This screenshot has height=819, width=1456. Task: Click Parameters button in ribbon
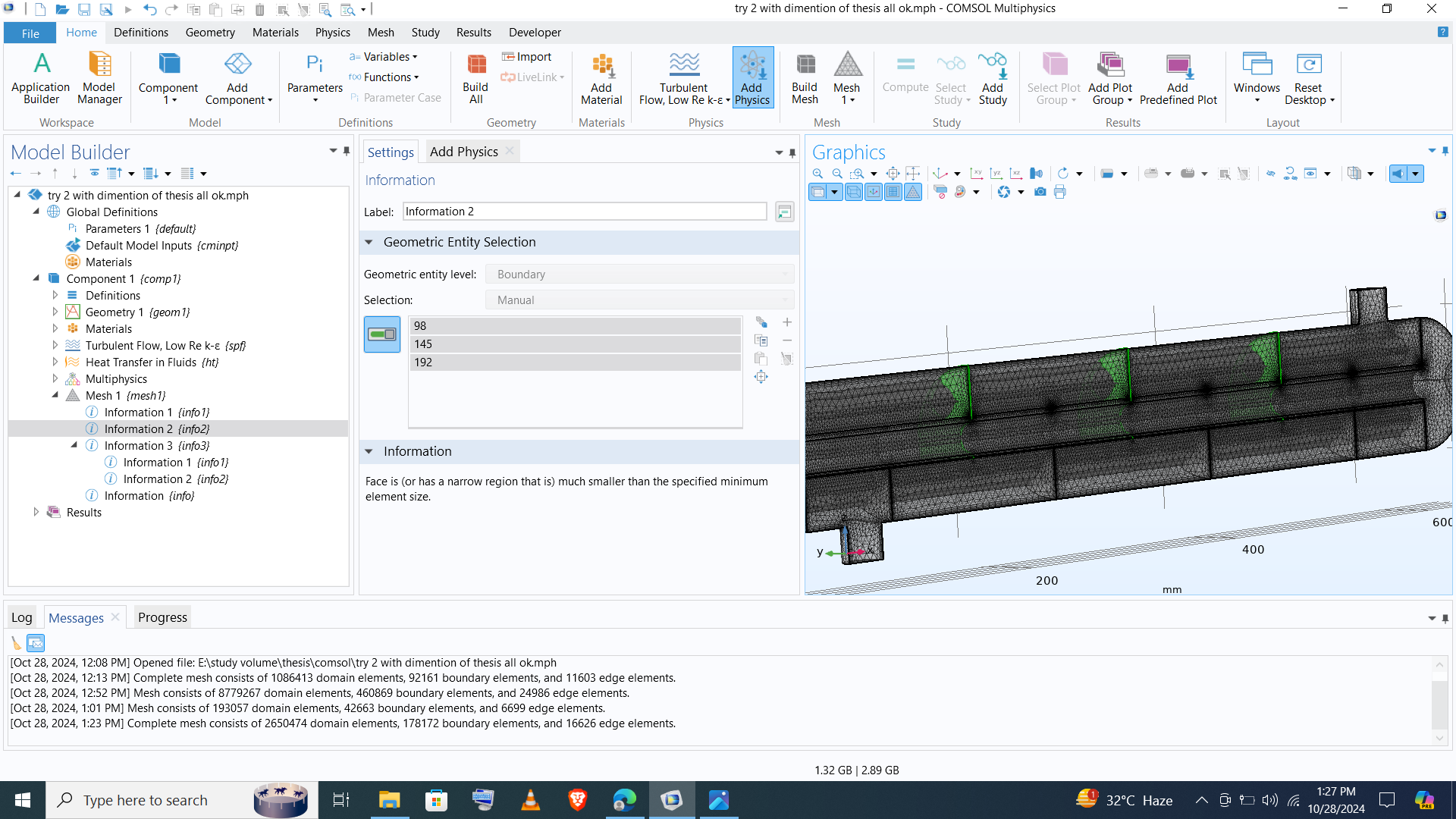[x=315, y=78]
